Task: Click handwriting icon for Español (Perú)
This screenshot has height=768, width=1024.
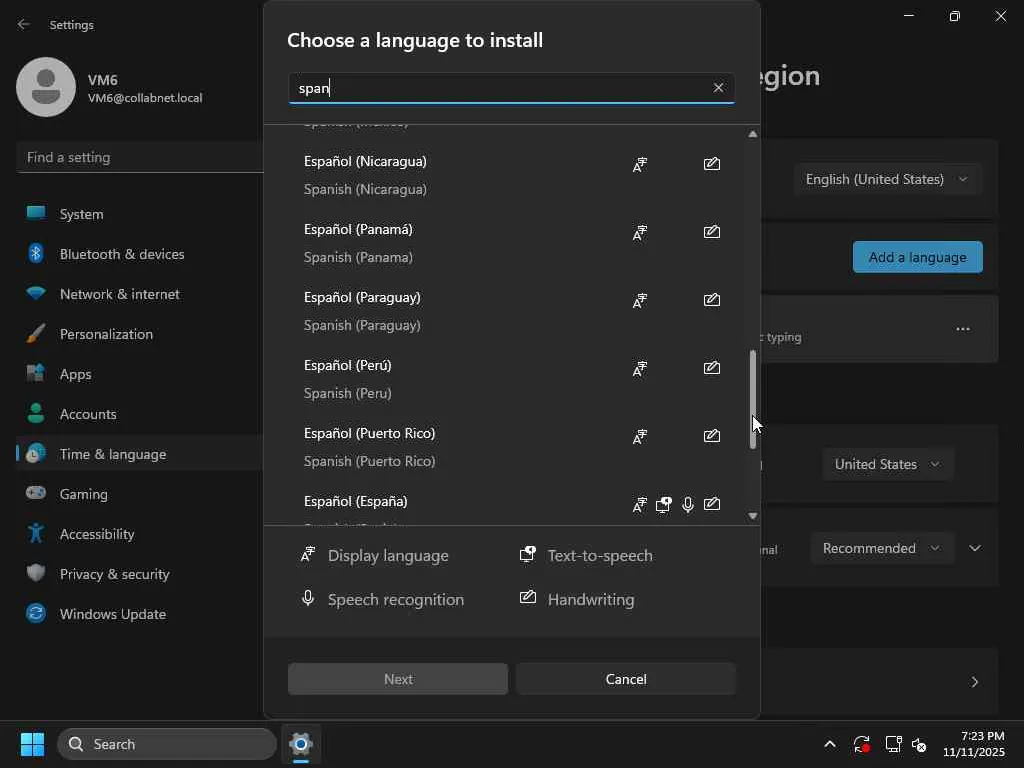Action: (x=712, y=368)
